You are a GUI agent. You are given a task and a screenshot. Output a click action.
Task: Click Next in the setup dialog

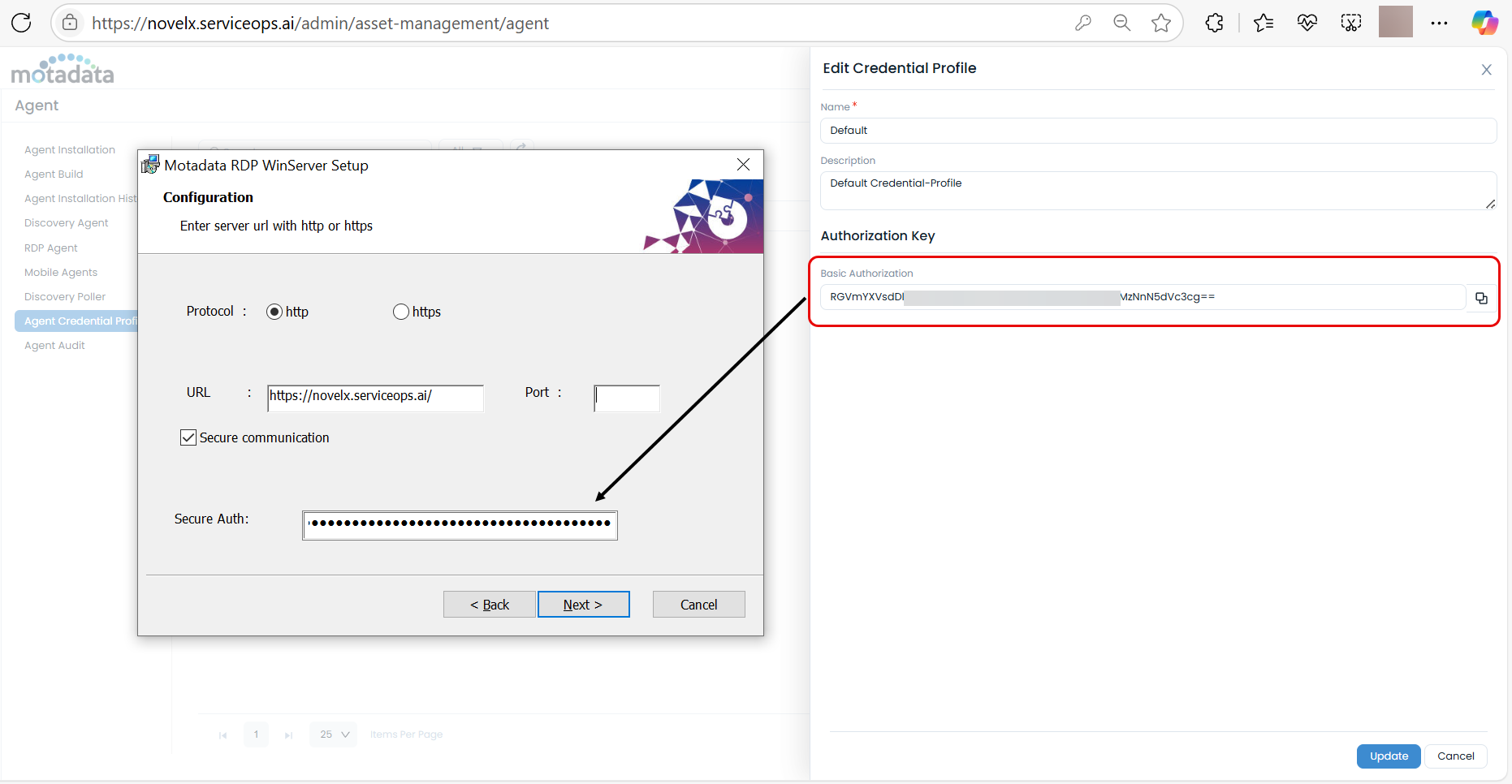pos(583,605)
